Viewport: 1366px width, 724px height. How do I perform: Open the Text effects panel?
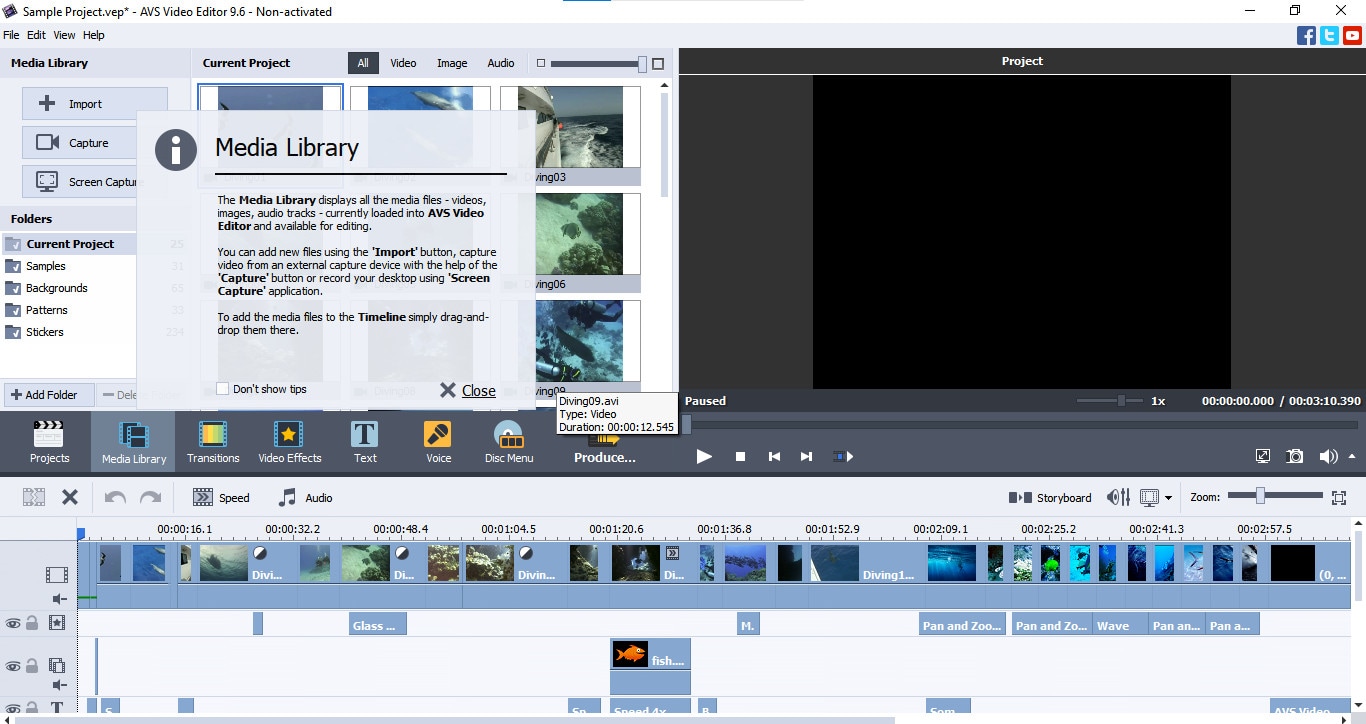coord(365,442)
